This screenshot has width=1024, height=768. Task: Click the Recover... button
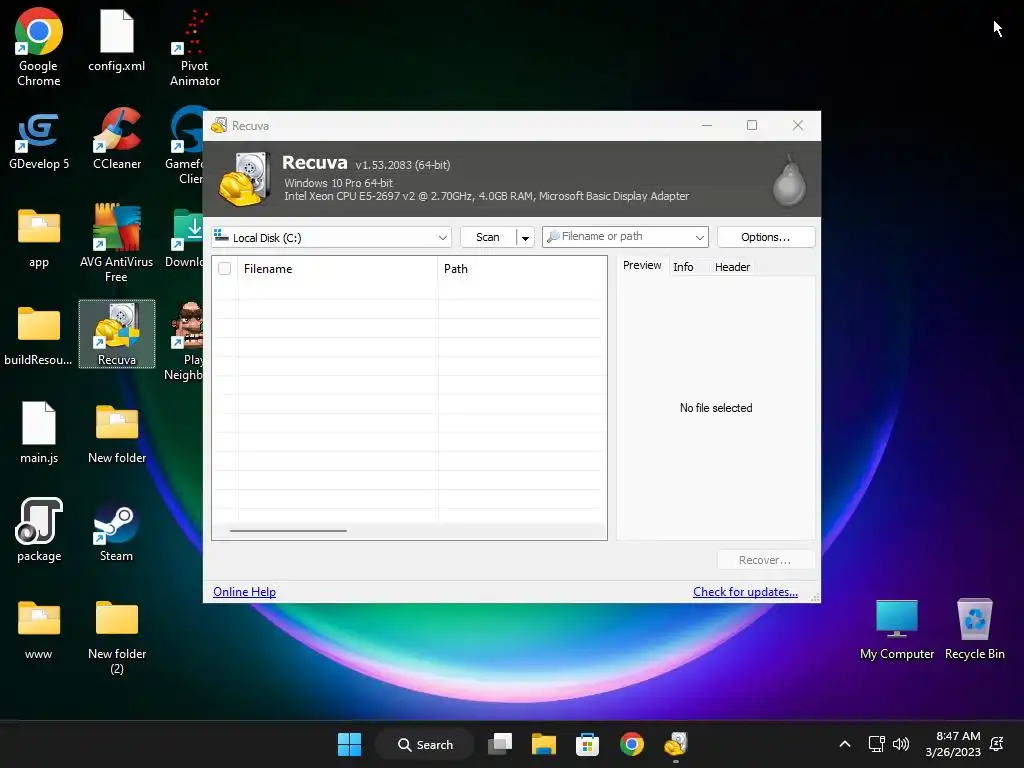click(x=765, y=560)
